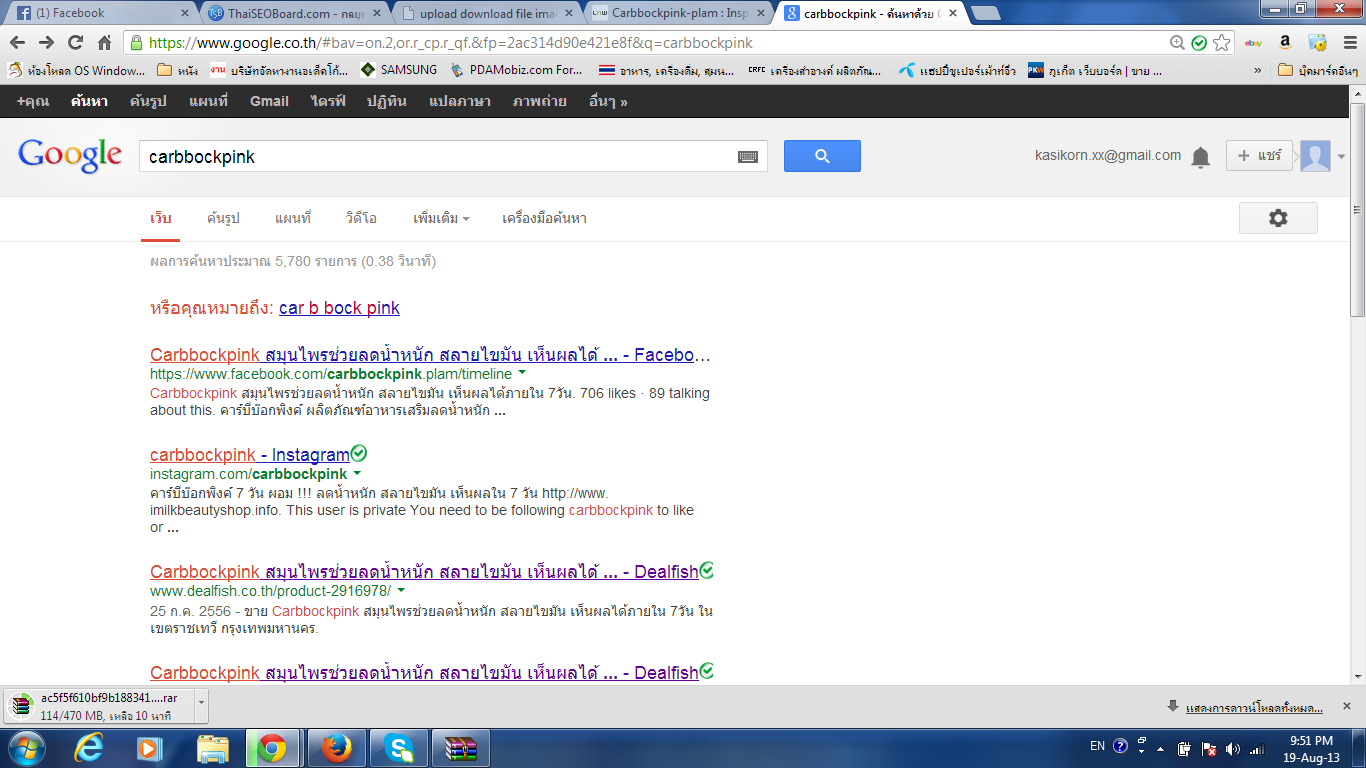
Task: Click the 'car b bock pink' suggestion link
Action: [x=339, y=308]
